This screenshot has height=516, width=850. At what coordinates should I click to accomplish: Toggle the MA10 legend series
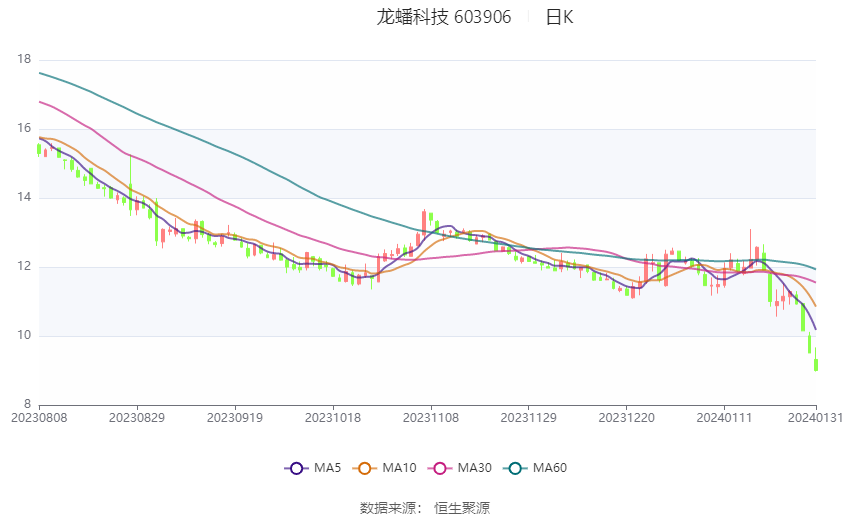(x=384, y=468)
